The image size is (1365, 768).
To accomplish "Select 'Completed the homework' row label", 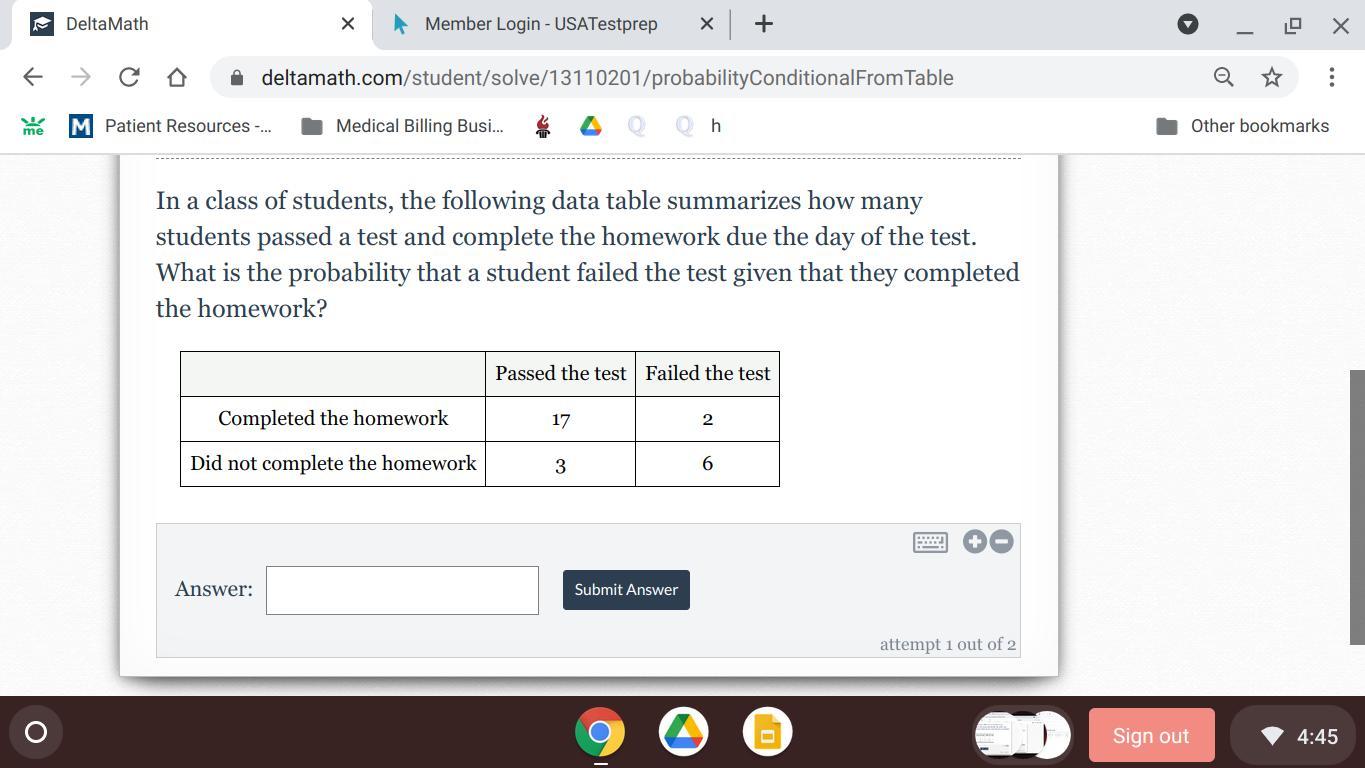I will pyautogui.click(x=333, y=418).
